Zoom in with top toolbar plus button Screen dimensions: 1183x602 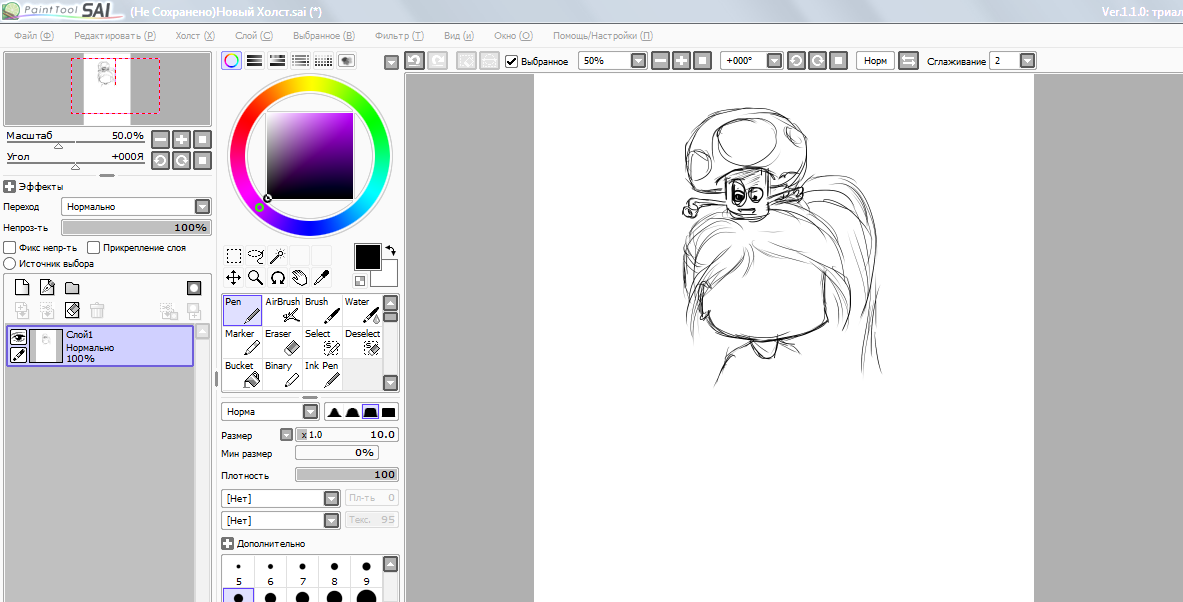[681, 60]
